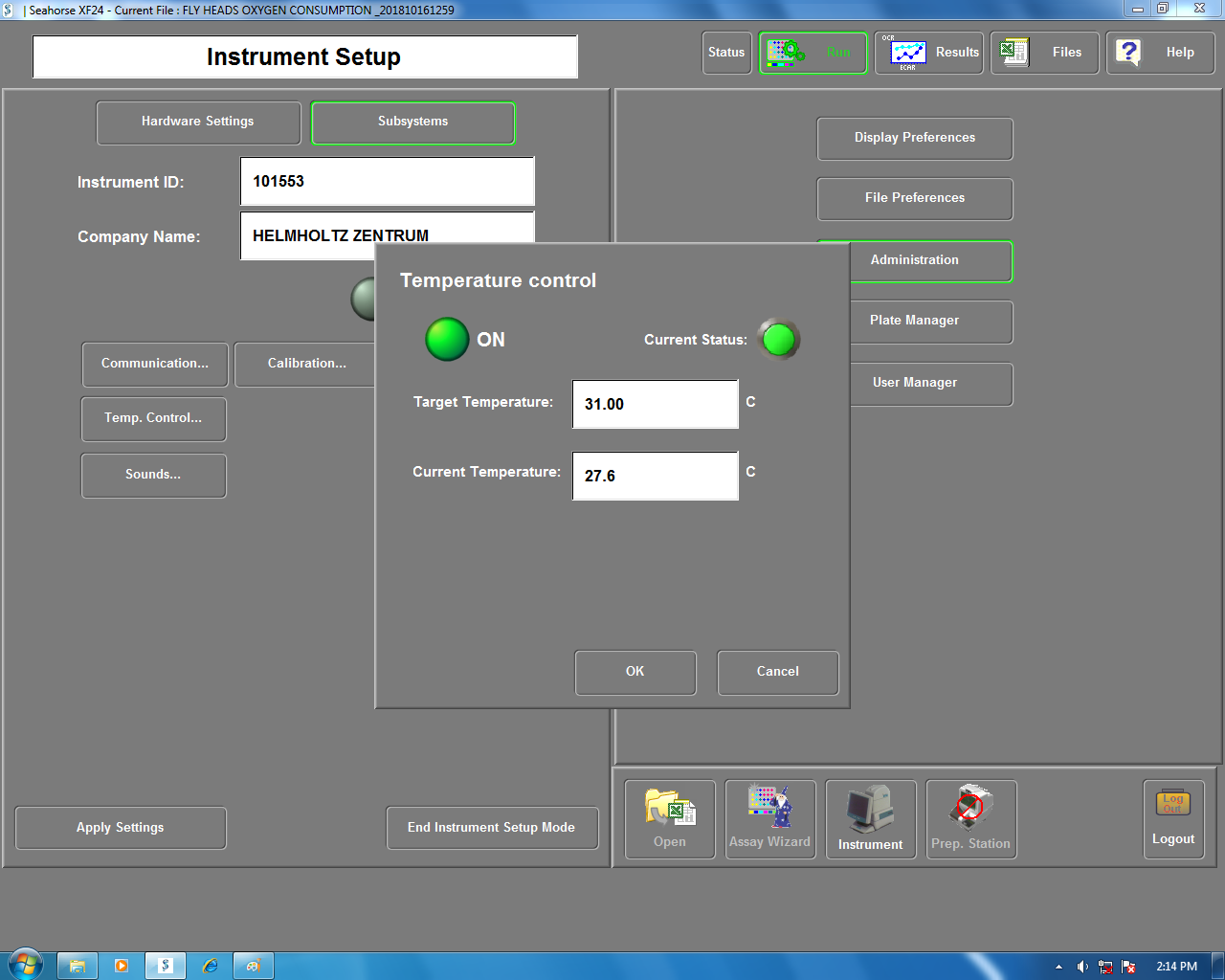Toggle the temperature control ON switch
This screenshot has width=1225, height=980.
447,340
